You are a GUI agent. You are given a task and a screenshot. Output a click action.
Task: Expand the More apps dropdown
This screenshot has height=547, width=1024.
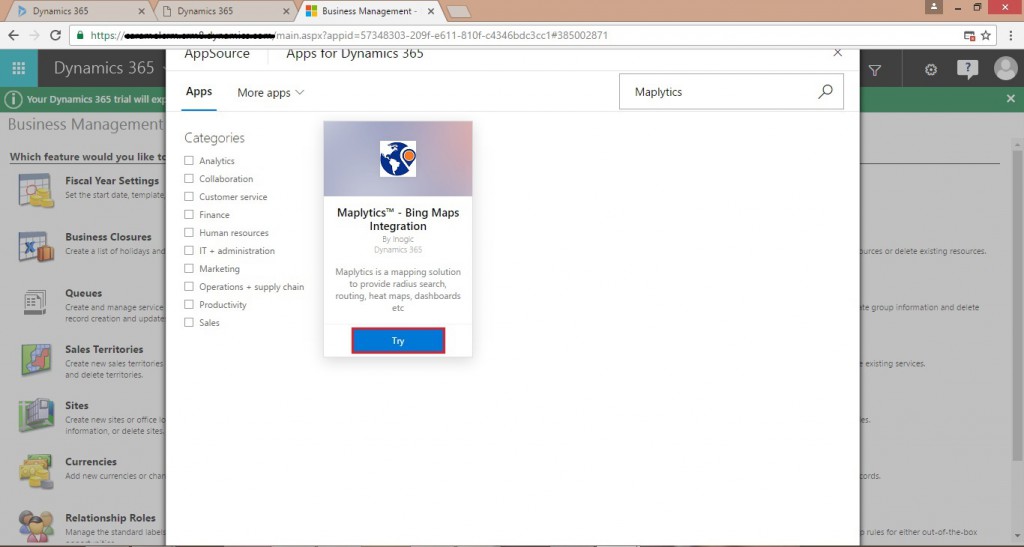tap(270, 93)
